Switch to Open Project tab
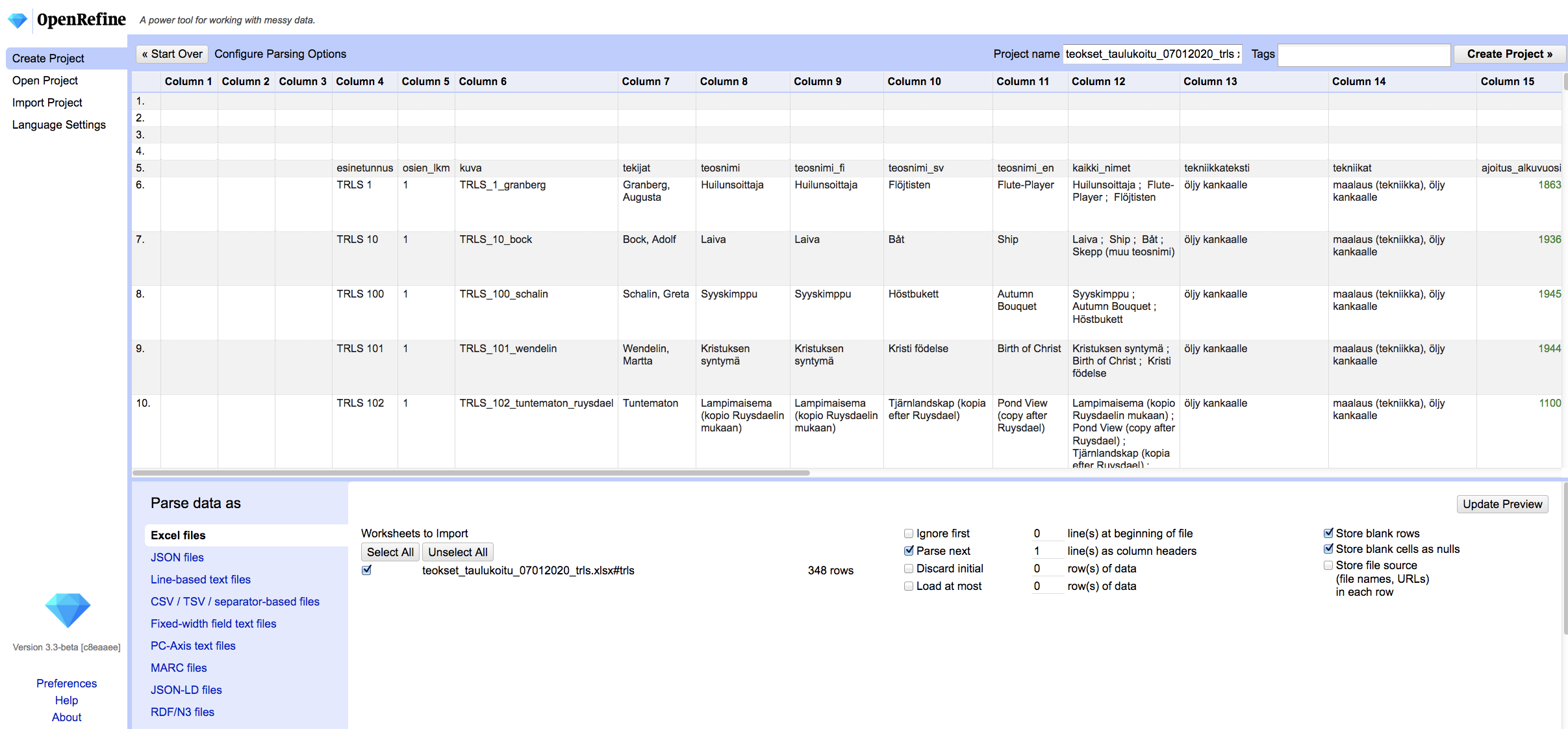The width and height of the screenshot is (1568, 729). 45,81
